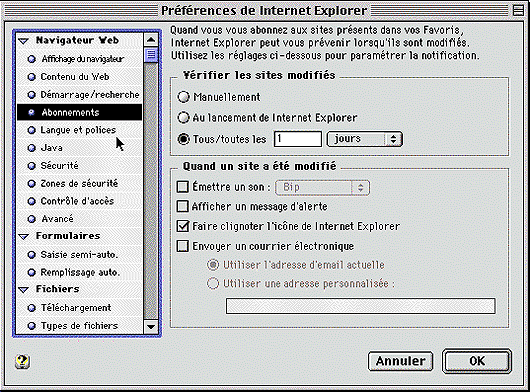Collapse the Navigateur Web section triangle
Image resolution: width=530 pixels, height=392 pixels.
[23, 41]
